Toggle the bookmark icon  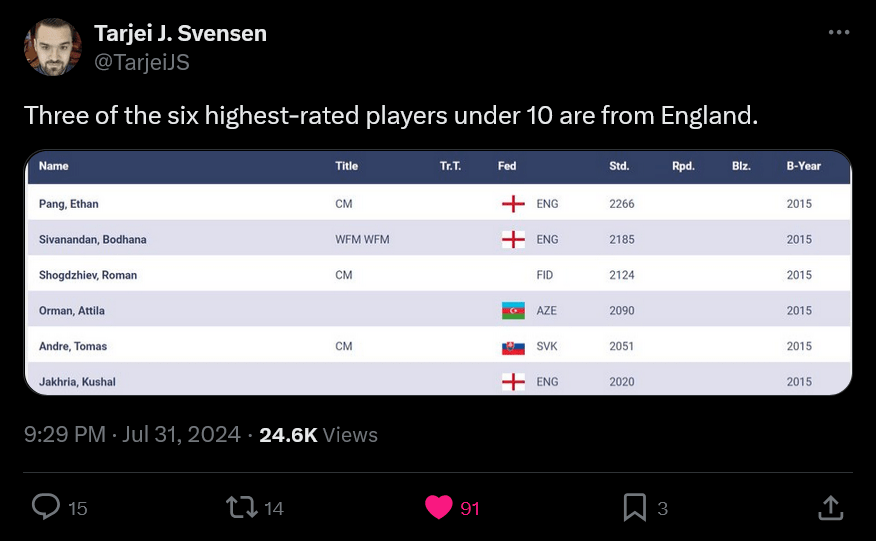pos(635,507)
